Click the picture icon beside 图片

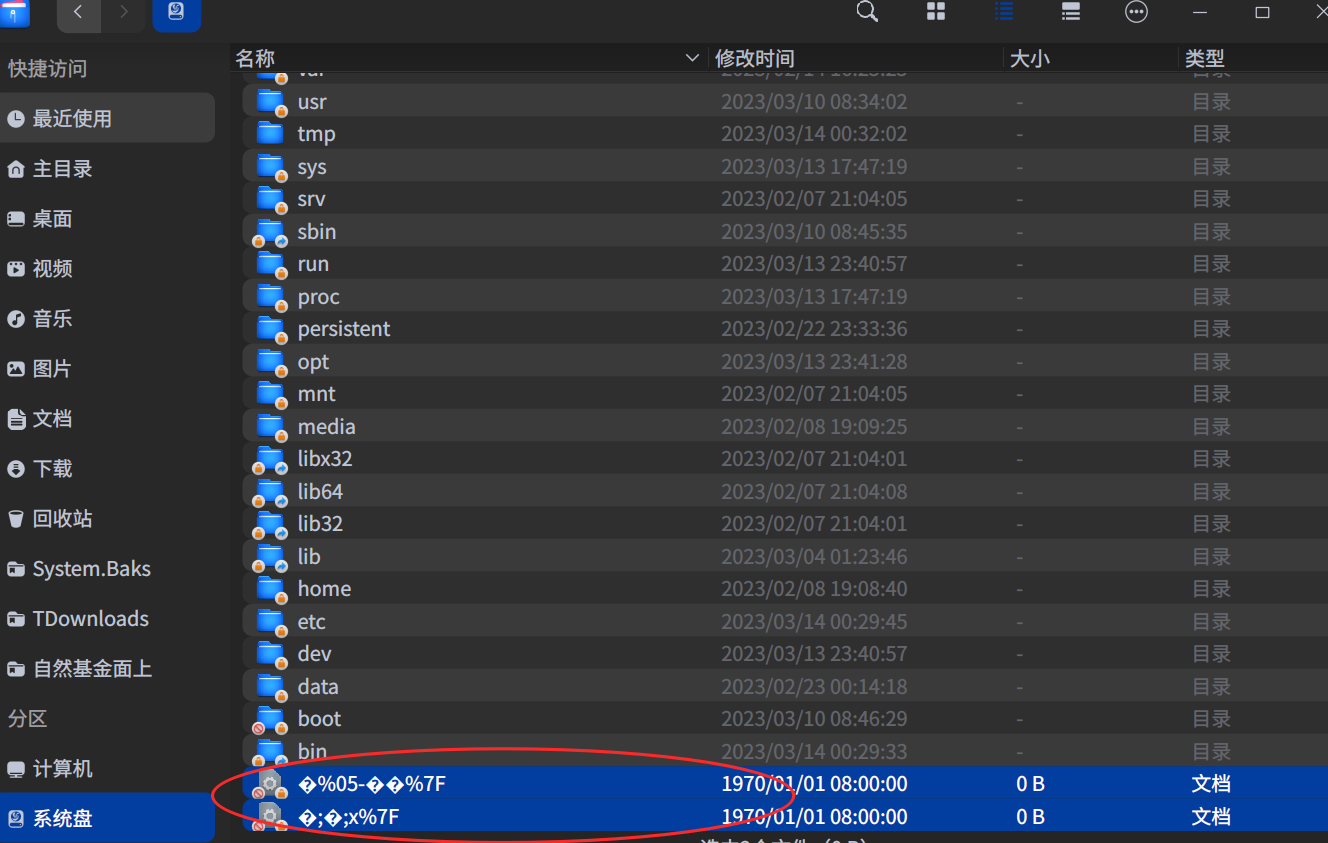(16, 369)
